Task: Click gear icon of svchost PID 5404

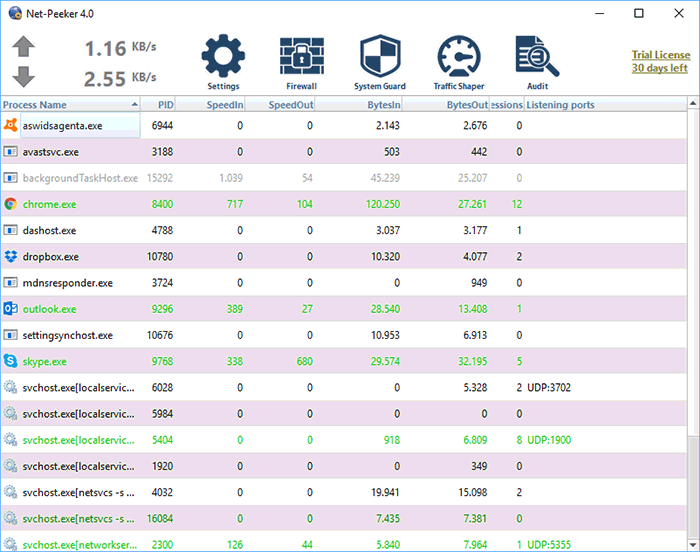Action: click(11, 440)
